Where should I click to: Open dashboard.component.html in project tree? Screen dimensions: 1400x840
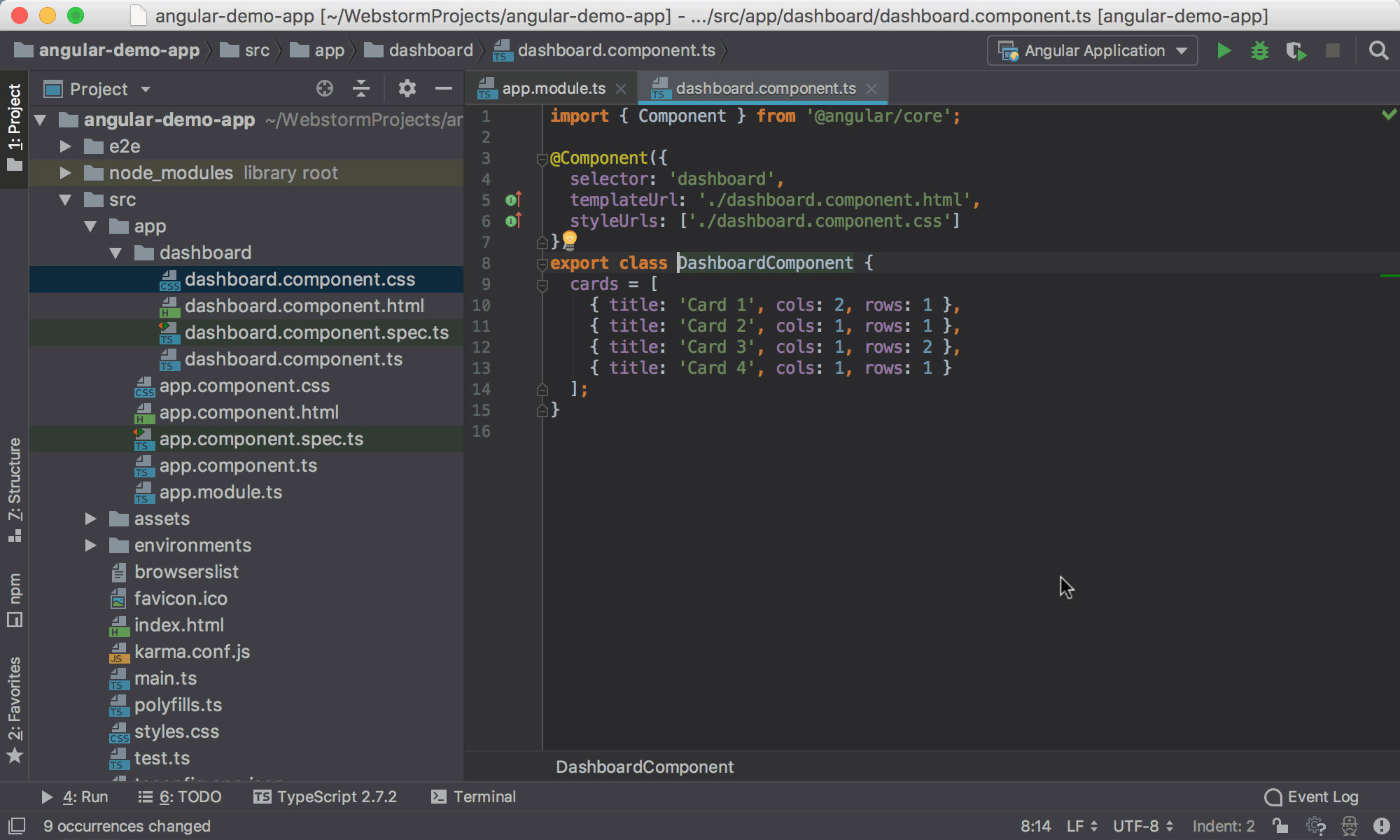click(x=304, y=306)
